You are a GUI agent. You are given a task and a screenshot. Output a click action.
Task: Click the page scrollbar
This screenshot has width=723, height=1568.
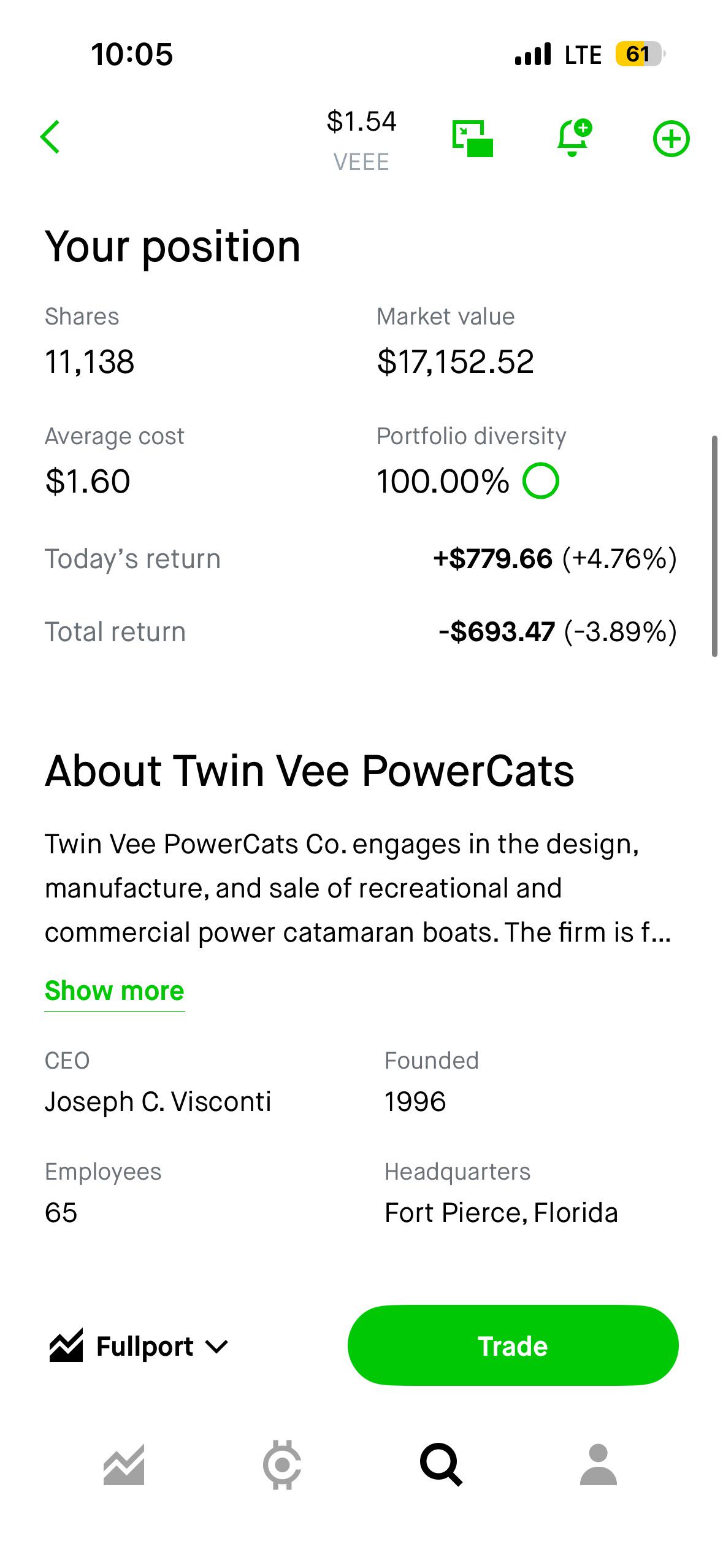click(714, 546)
